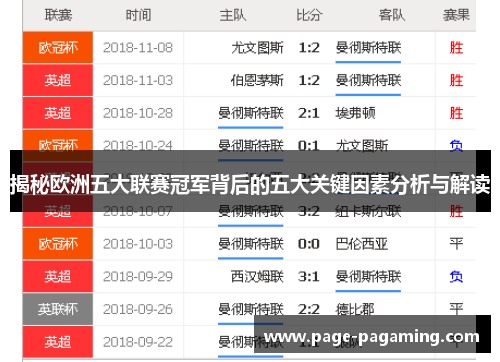Screen dimensions: 500x362
Task: Click the date 2018-09-26
Action: coord(138,309)
